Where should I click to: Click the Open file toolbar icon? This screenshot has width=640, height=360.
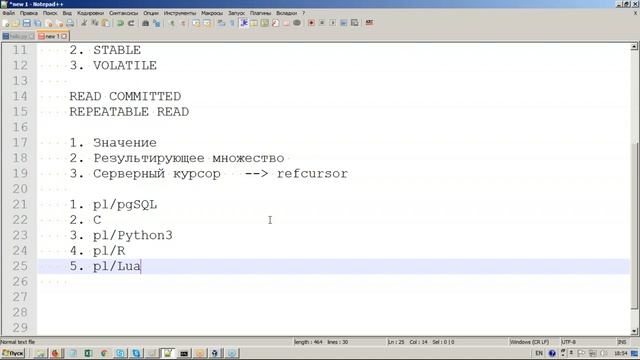tap(16, 23)
